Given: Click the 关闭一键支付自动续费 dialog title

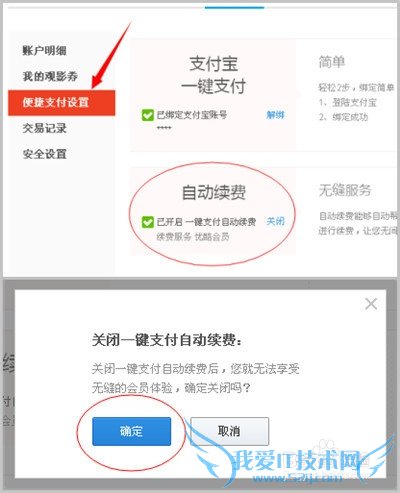Looking at the screenshot, I should (167, 340).
